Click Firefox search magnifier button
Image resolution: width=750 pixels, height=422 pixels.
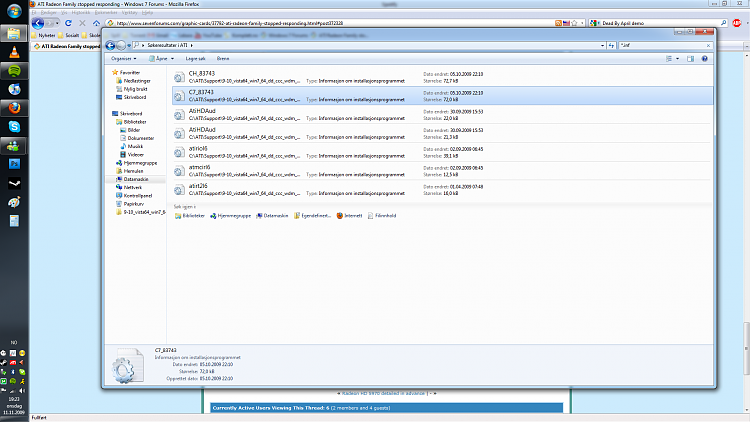pos(723,23)
